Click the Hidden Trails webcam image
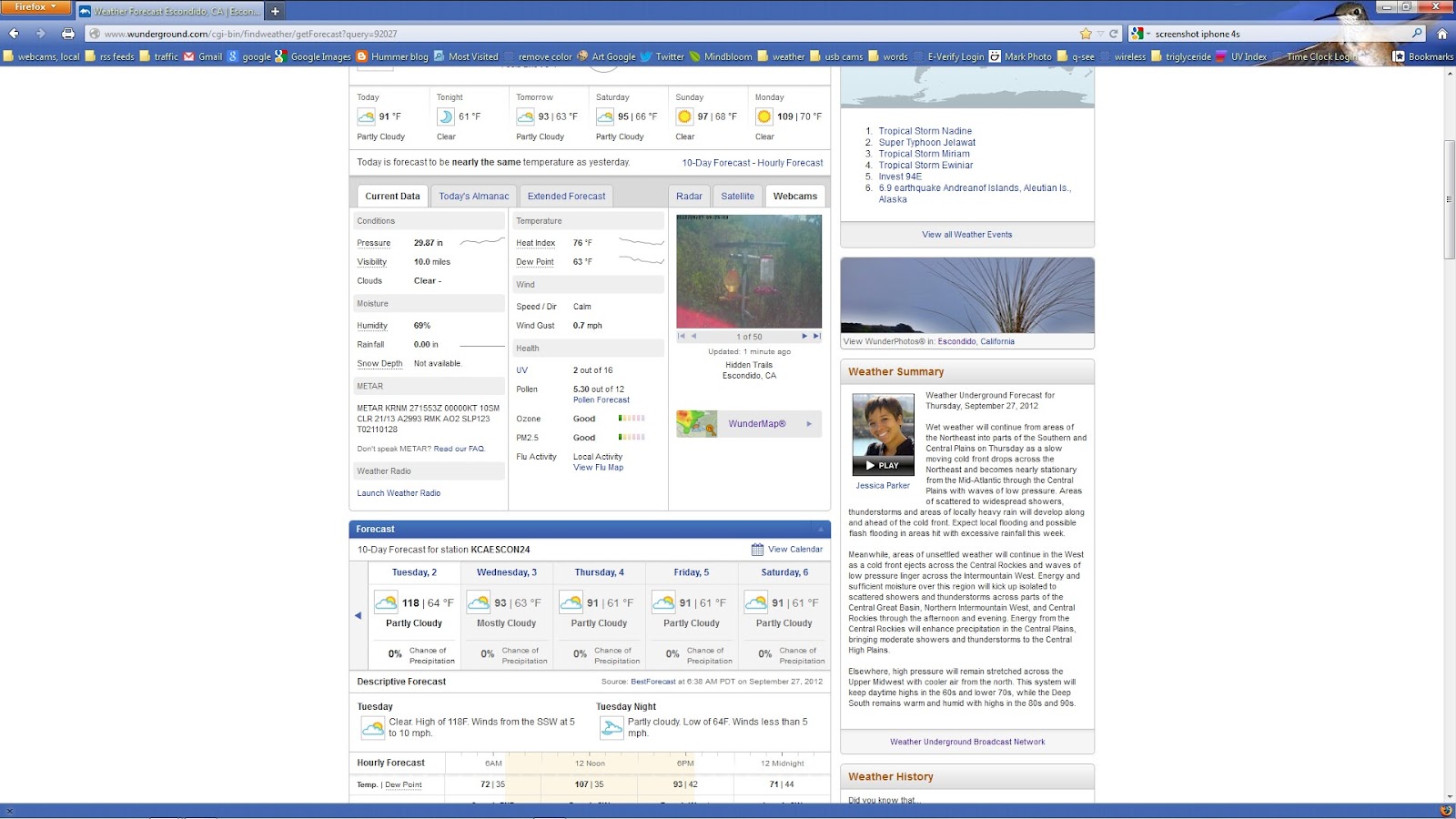Screen dimensions: 1456x819 click(x=749, y=271)
